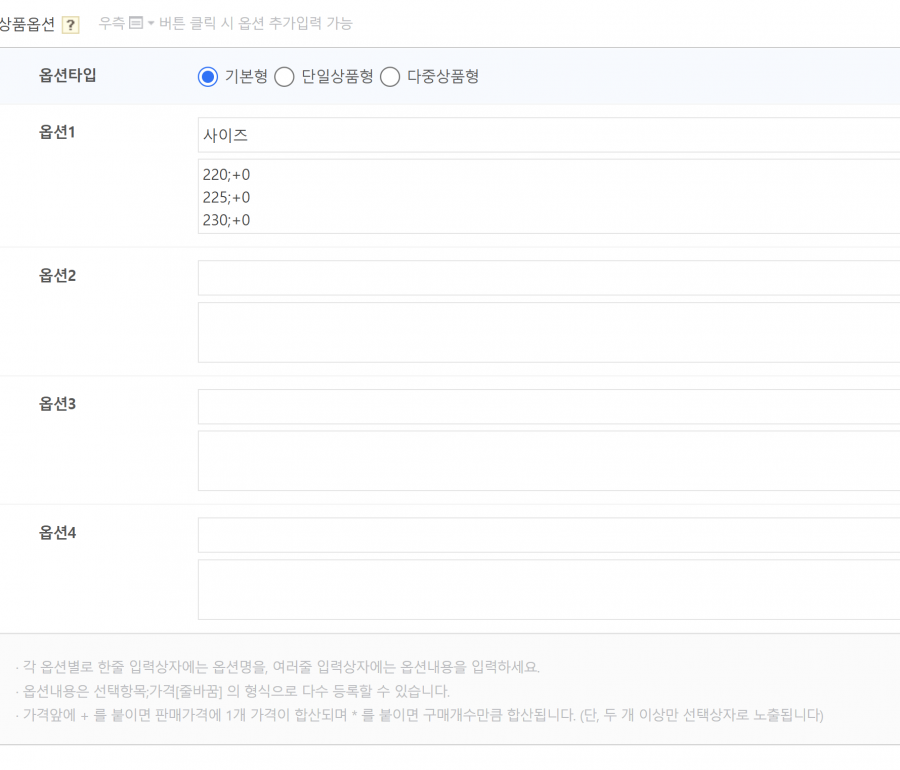Screen dimensions: 900x770
Task: Select the 기본형 option type radio button
Action: (x=208, y=77)
